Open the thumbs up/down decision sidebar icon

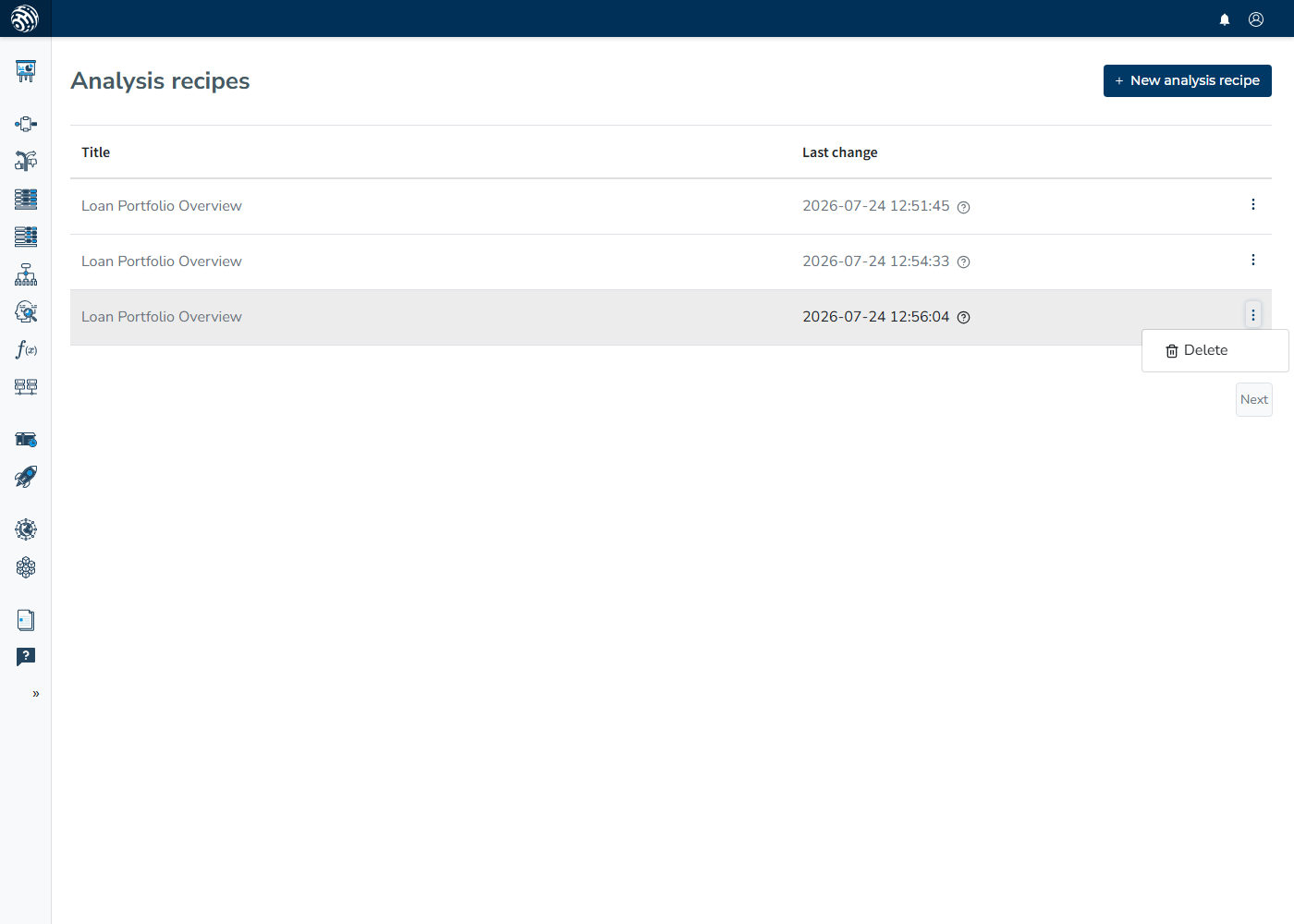tap(26, 161)
